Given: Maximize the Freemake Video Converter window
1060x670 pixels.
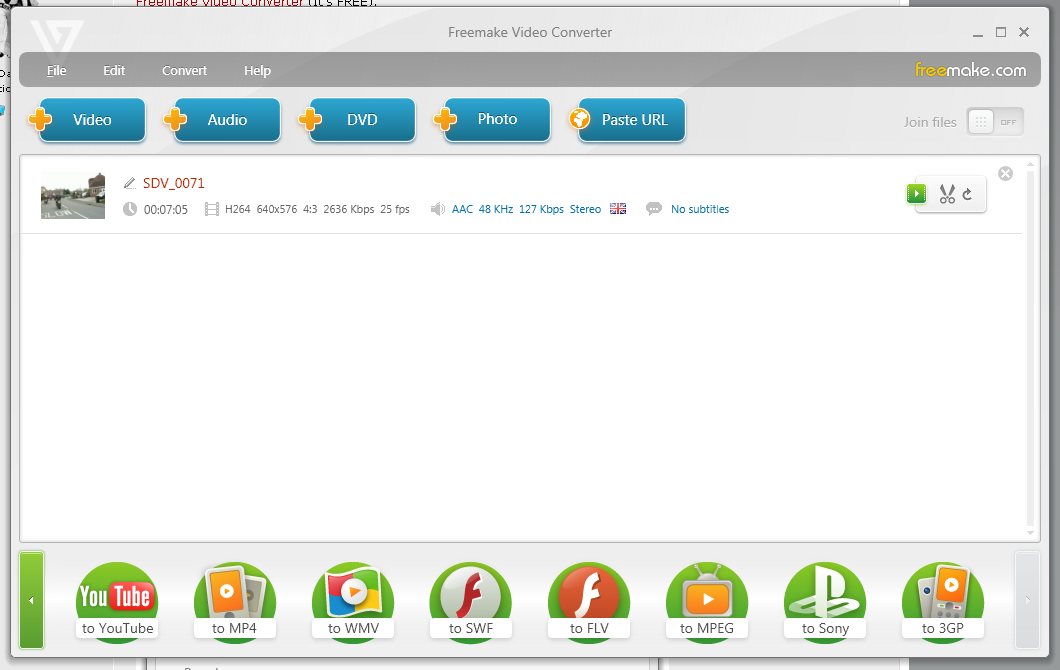Looking at the screenshot, I should [x=1001, y=32].
